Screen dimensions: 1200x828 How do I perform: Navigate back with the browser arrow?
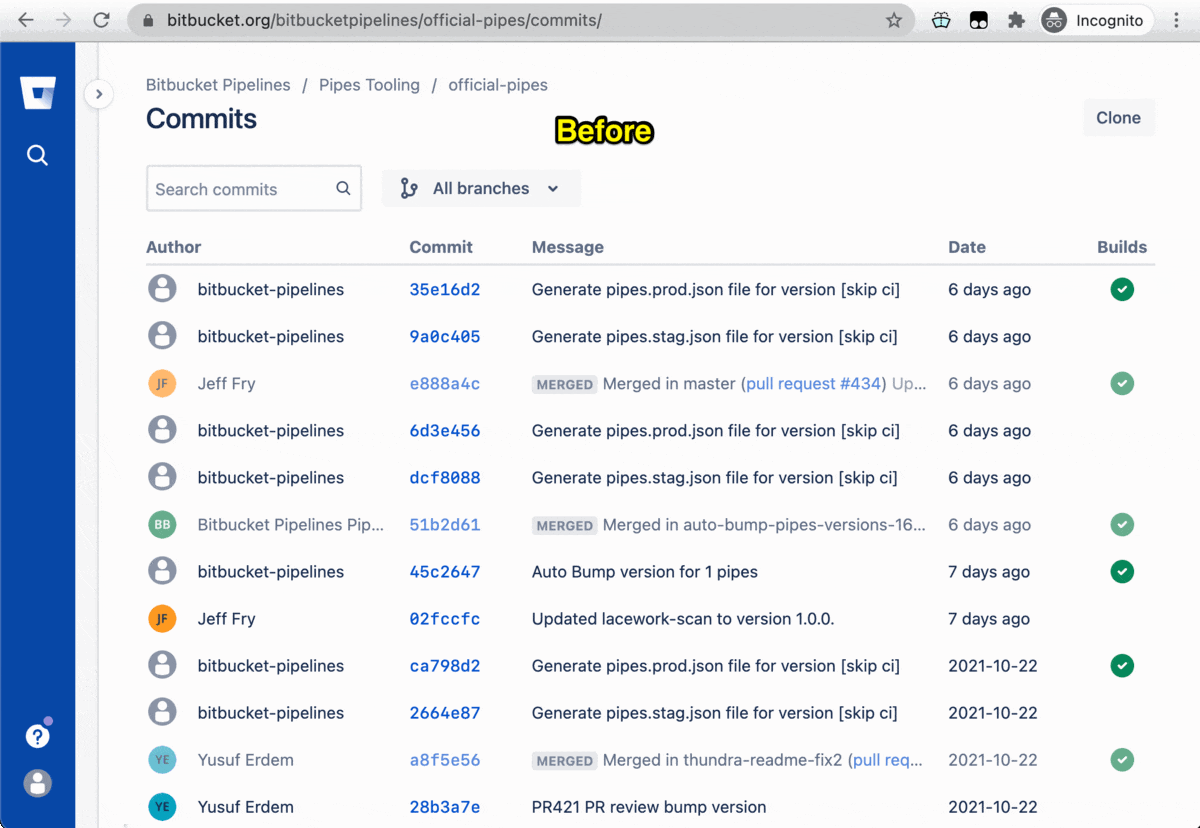point(25,20)
